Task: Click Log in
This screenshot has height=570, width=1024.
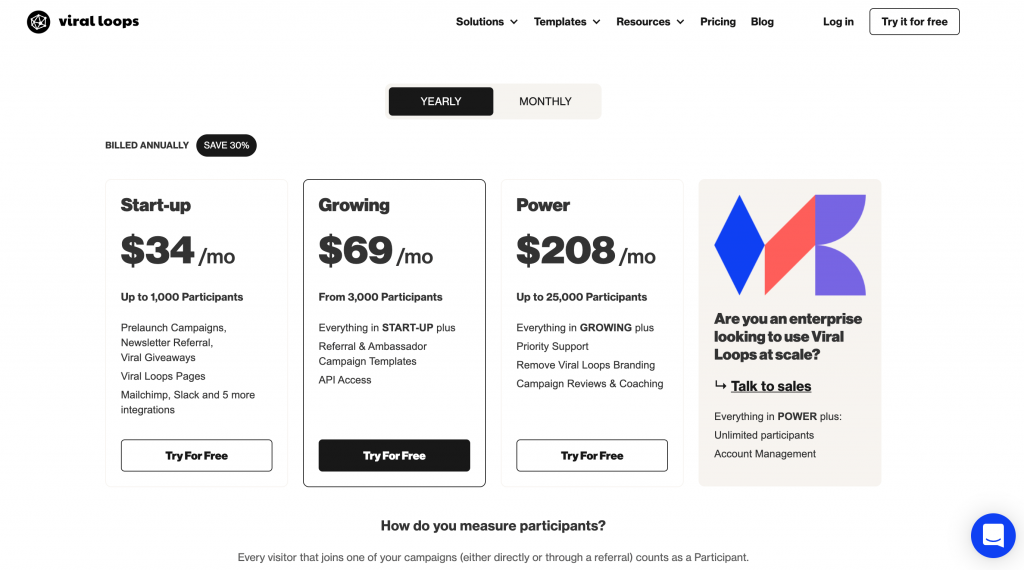Action: (838, 22)
